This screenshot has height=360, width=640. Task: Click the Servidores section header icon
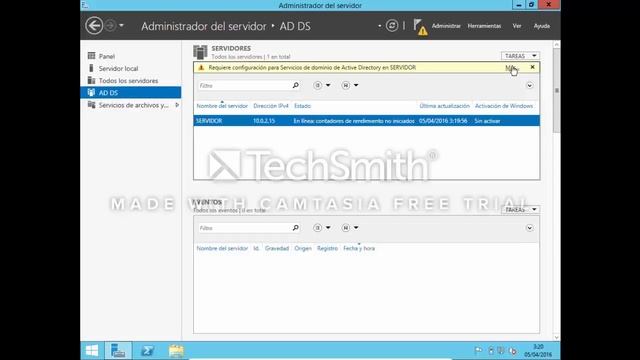pos(200,52)
